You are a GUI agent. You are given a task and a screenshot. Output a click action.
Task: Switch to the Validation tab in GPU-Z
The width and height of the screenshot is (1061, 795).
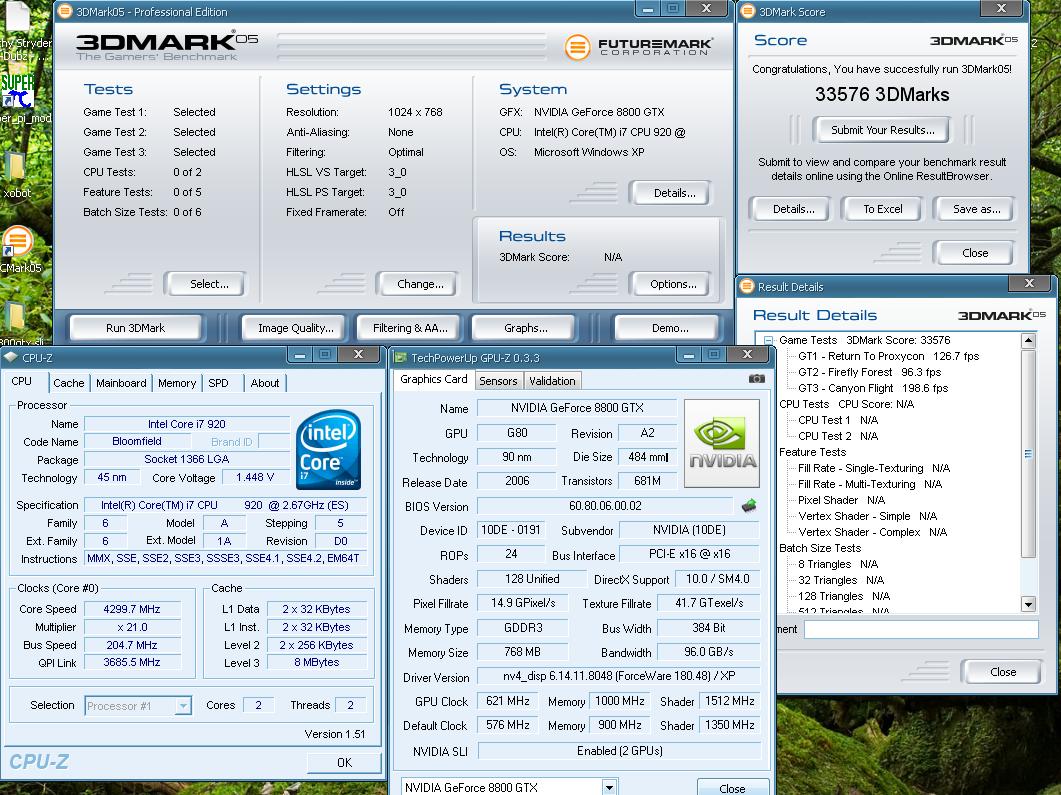point(552,381)
